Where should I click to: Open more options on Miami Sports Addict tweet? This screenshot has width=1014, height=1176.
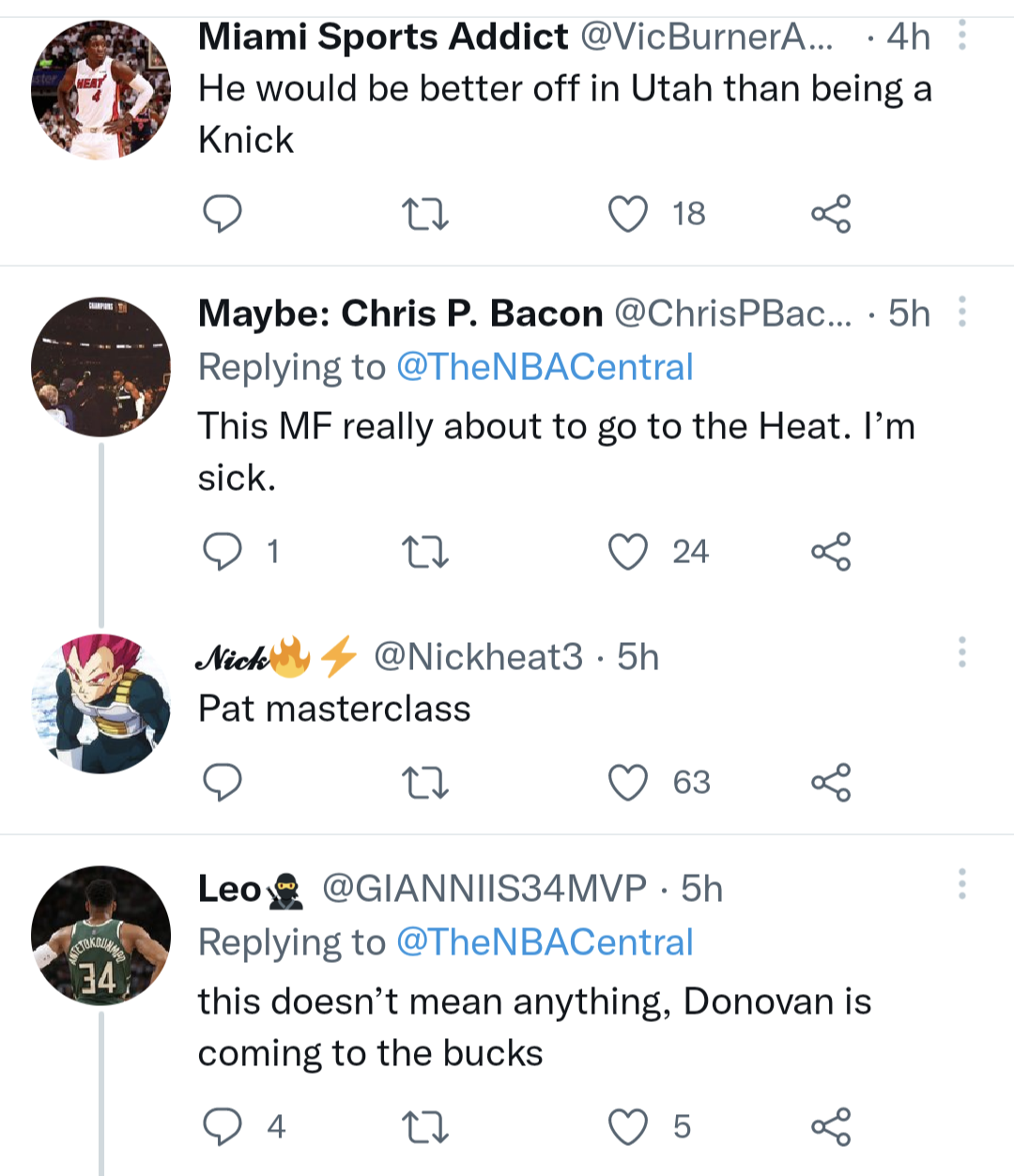click(962, 37)
